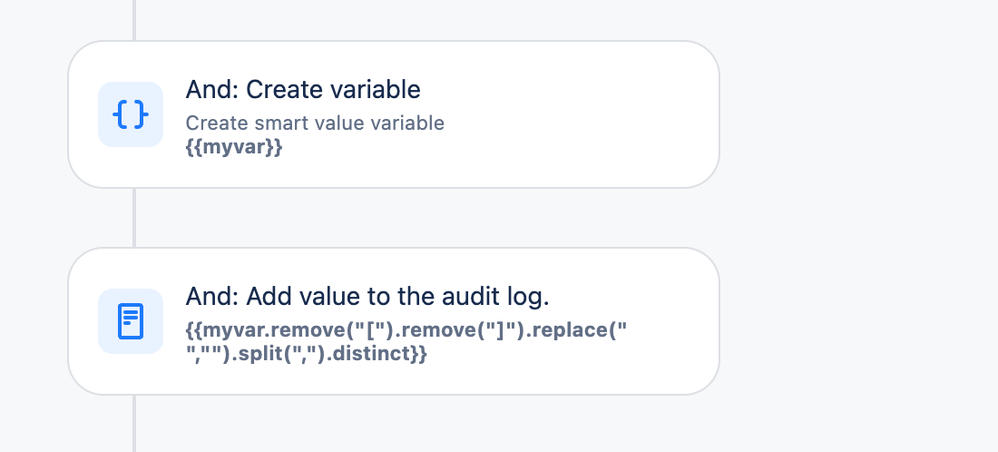The image size is (998, 452).
Task: Click the .split(",").distinct}} expression line
Action: point(307,353)
